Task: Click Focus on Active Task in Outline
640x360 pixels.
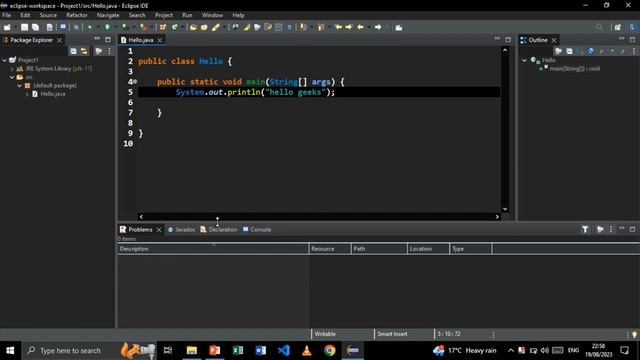Action: [x=558, y=51]
